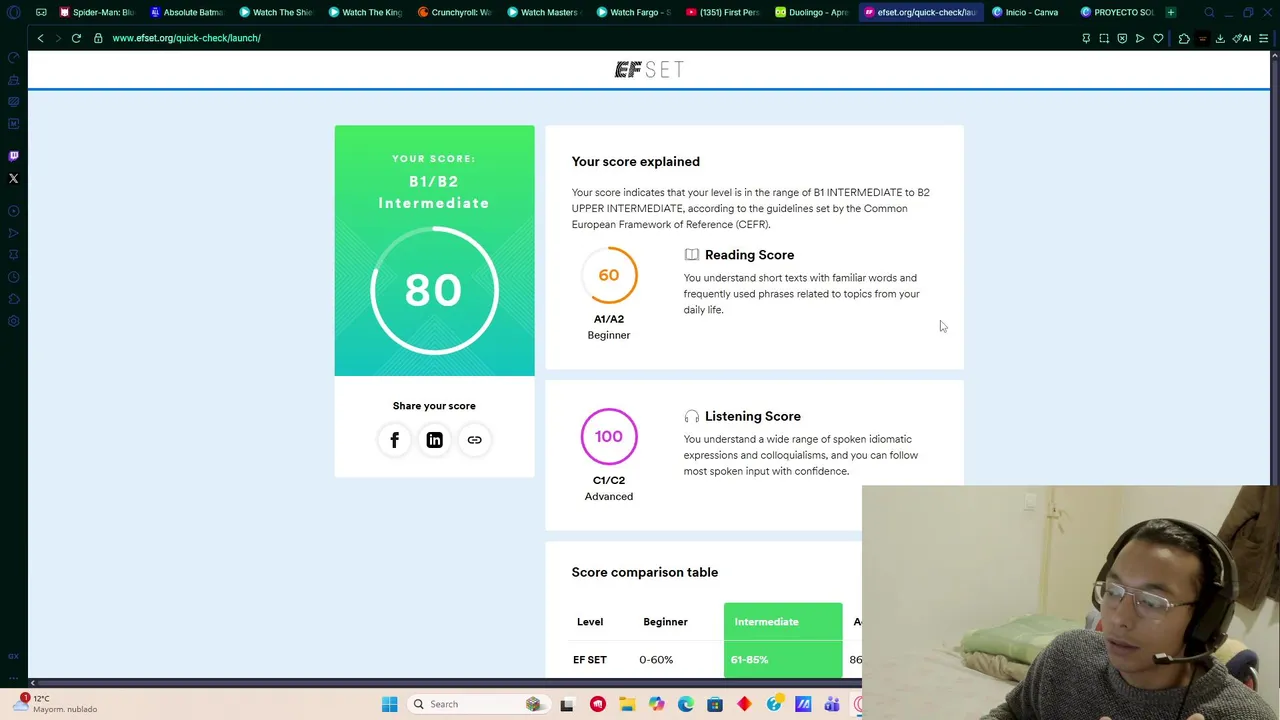Switch to the PROYECTO SOL tab

pos(1116,12)
